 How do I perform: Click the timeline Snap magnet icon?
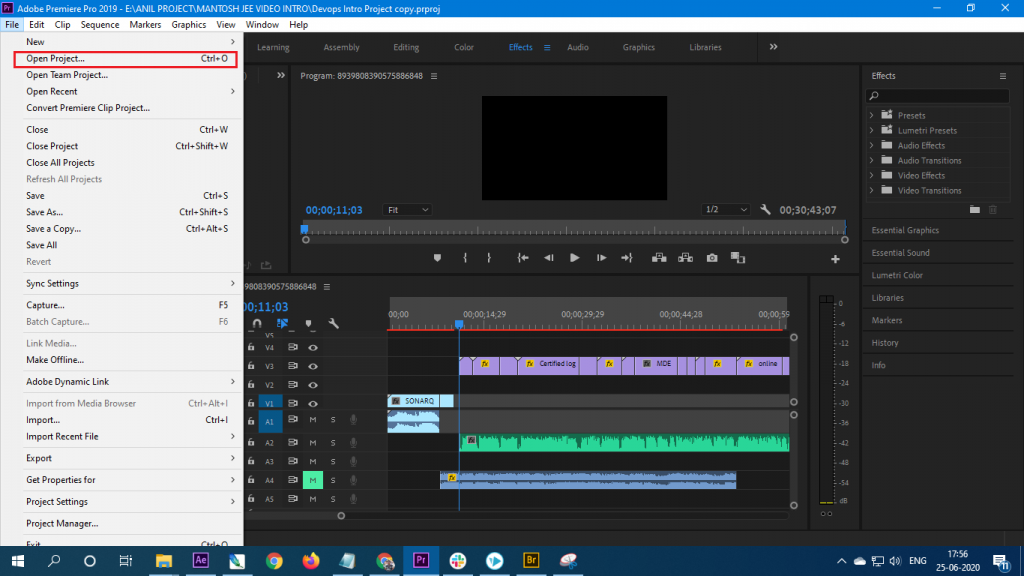[x=257, y=324]
